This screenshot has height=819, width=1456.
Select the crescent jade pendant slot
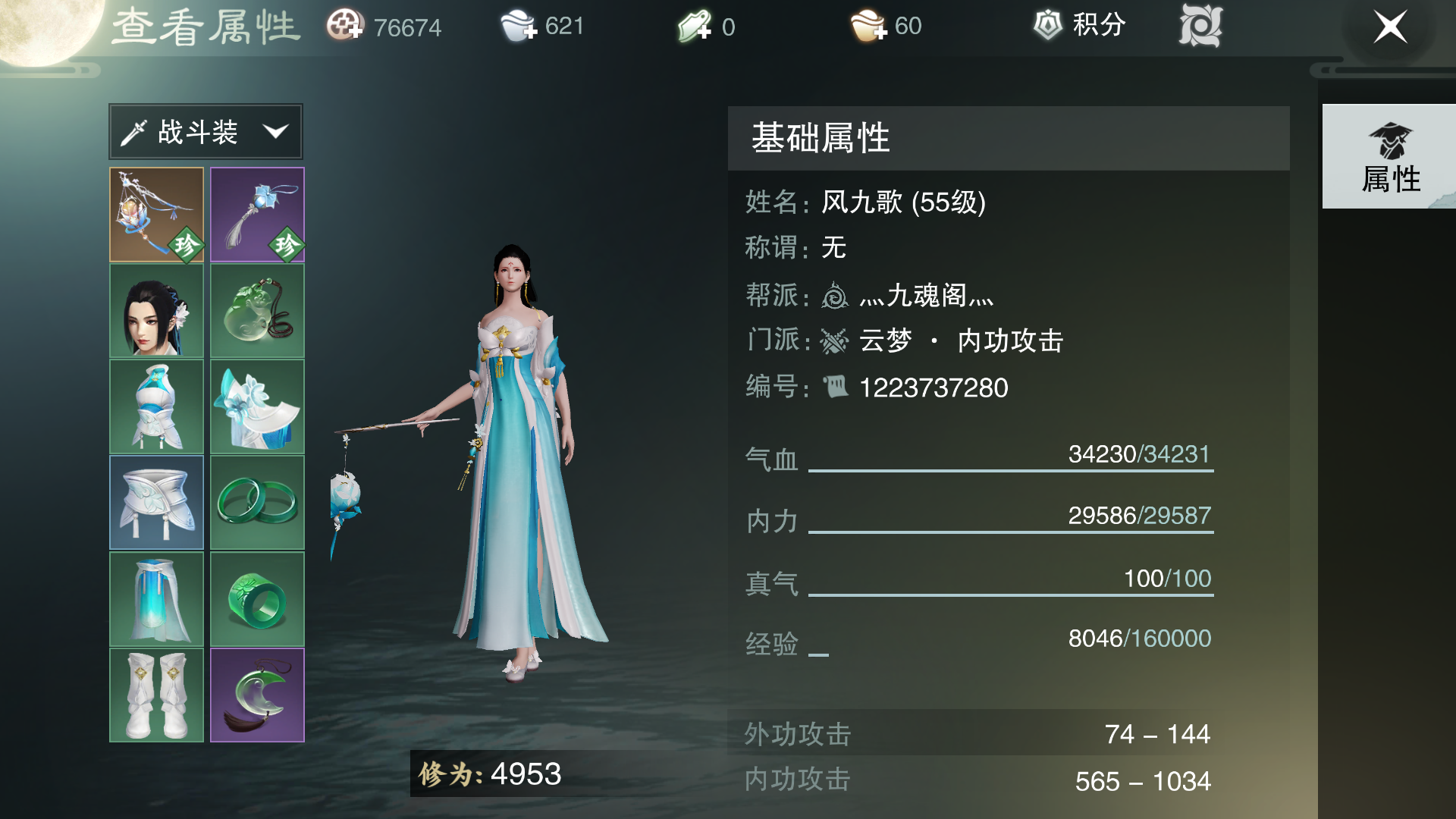click(257, 695)
